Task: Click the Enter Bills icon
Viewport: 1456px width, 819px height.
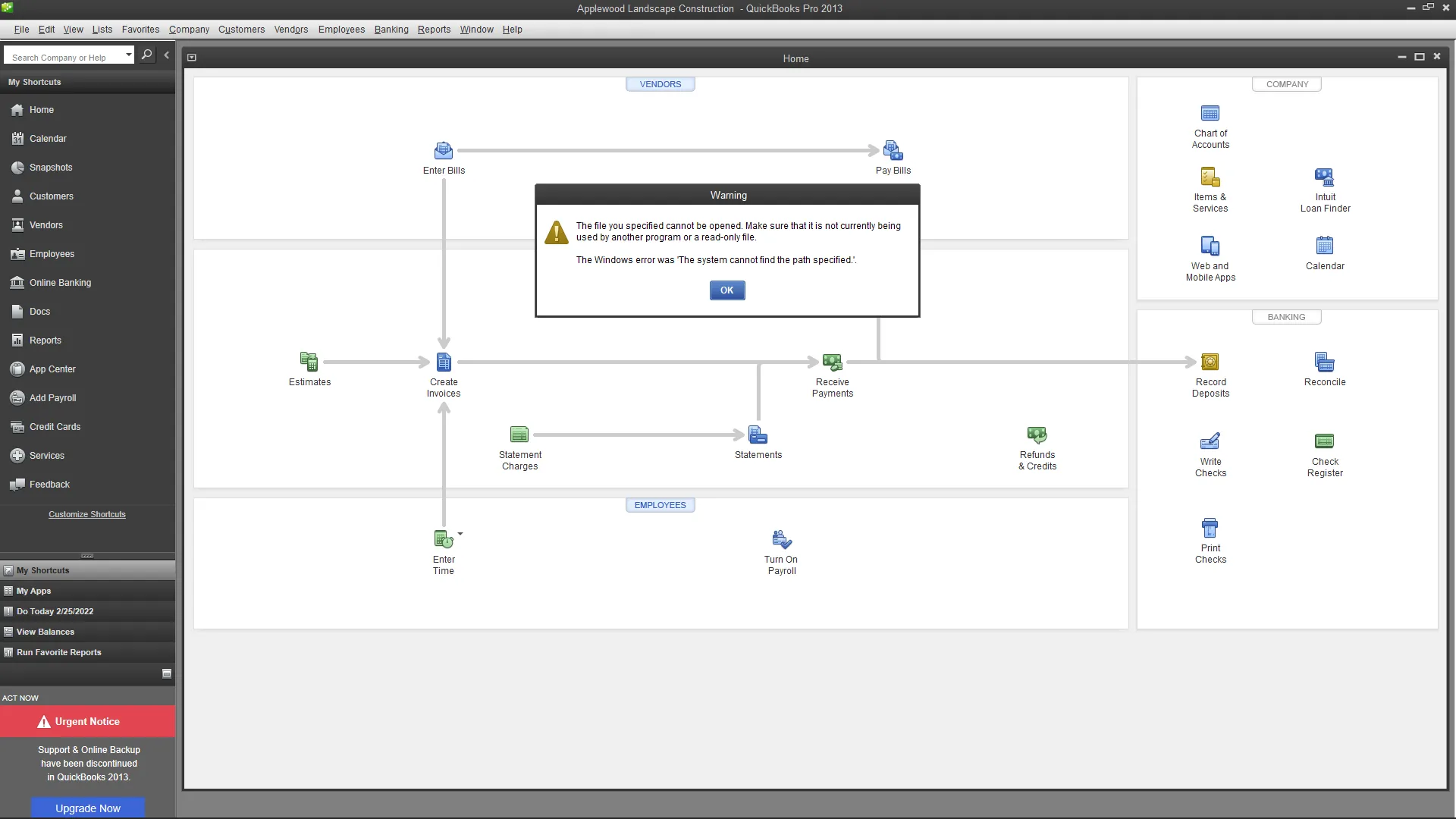Action: [x=444, y=151]
